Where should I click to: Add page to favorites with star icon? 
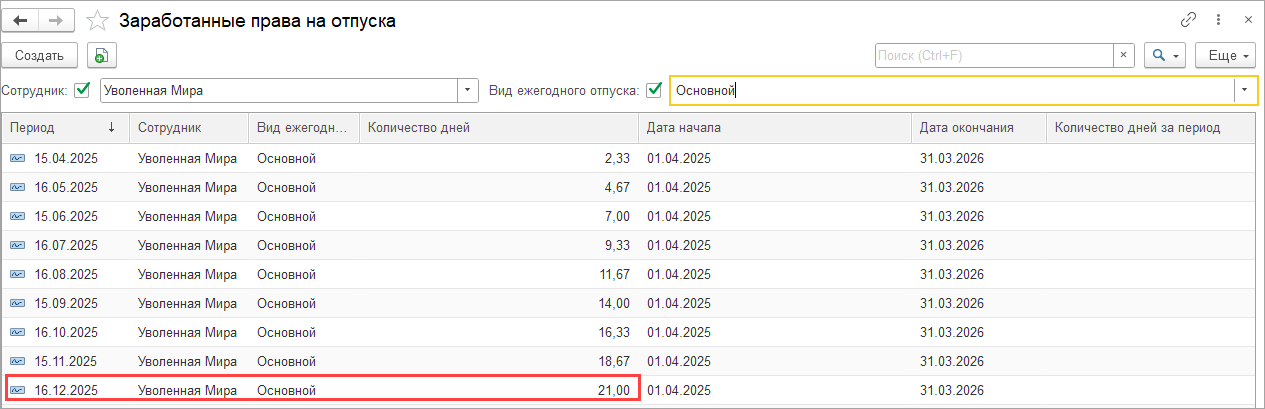[x=97, y=20]
